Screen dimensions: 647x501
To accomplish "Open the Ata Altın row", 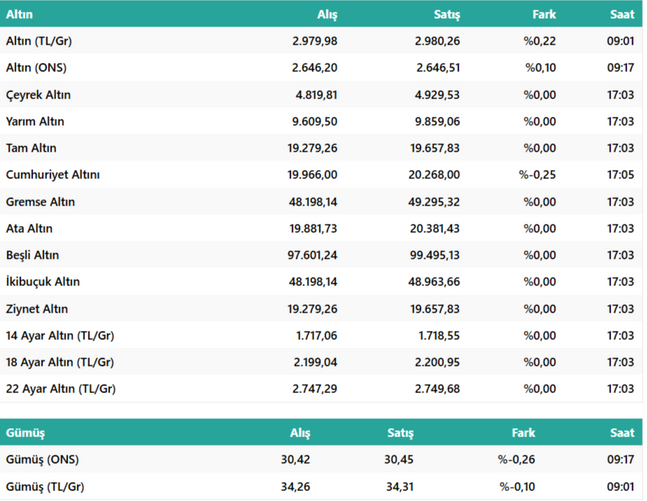I will pos(30,228).
